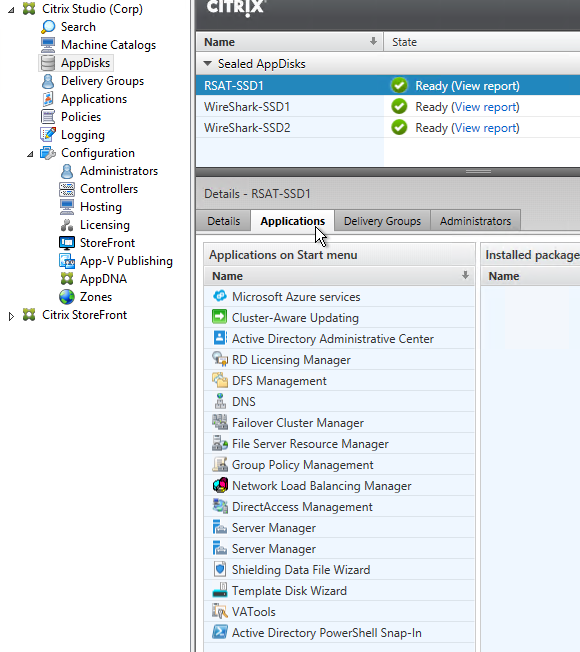Image resolution: width=580 pixels, height=652 pixels.
Task: Click the DFS Management folder icon
Action: [x=220, y=380]
